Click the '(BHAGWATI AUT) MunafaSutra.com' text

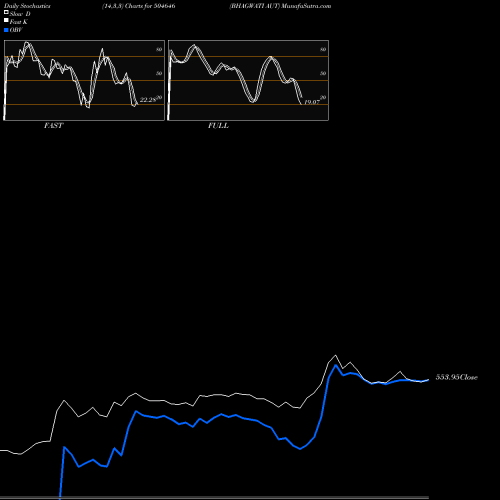280,6
